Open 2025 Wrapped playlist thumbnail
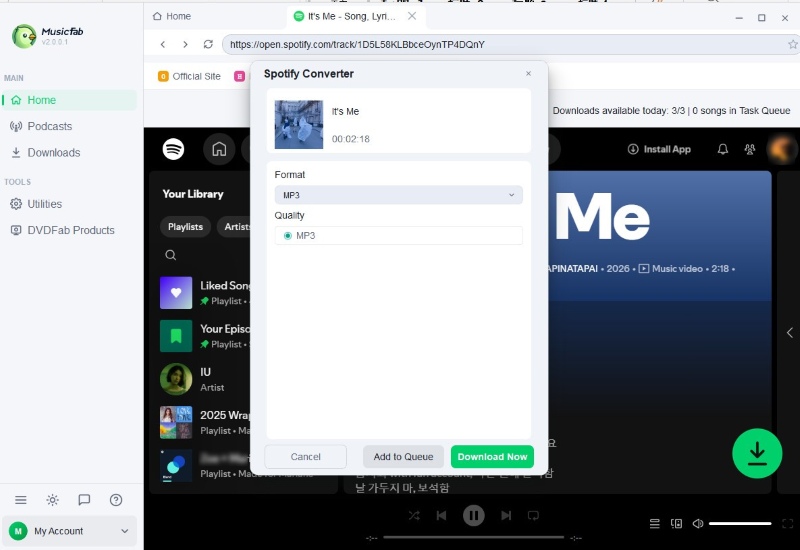The height and width of the screenshot is (550, 800). (x=176, y=422)
